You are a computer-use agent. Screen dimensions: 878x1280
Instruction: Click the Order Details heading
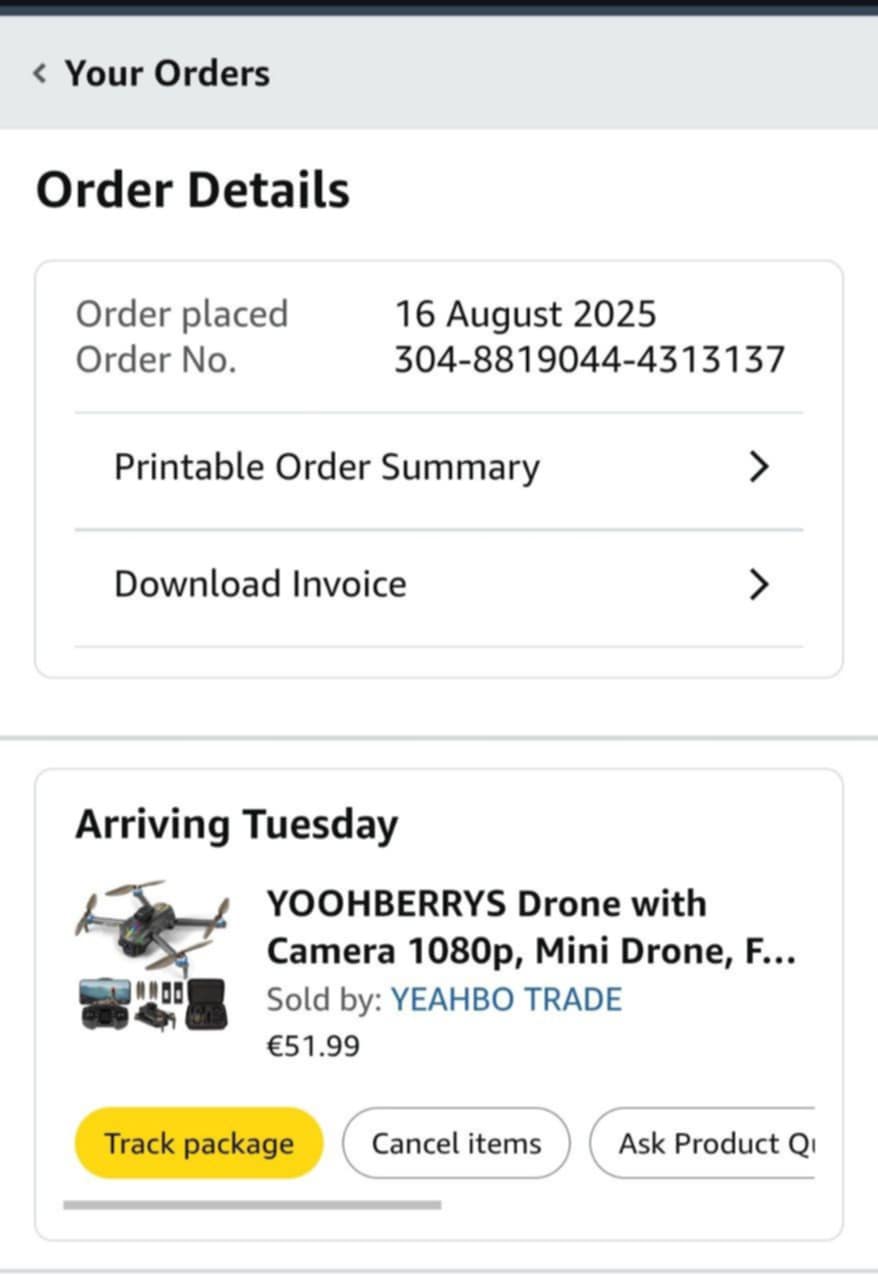(193, 190)
